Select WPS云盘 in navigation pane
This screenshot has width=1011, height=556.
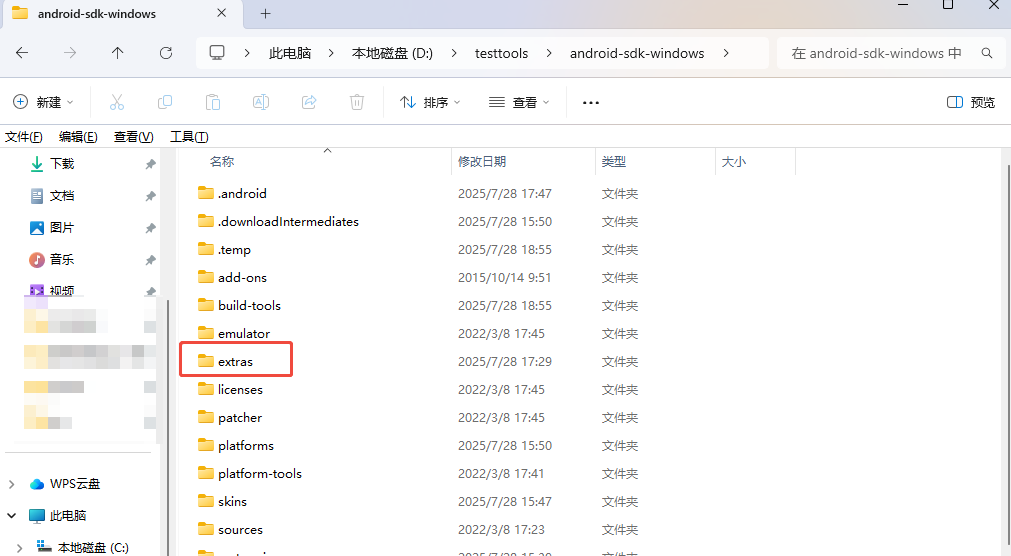[75, 484]
